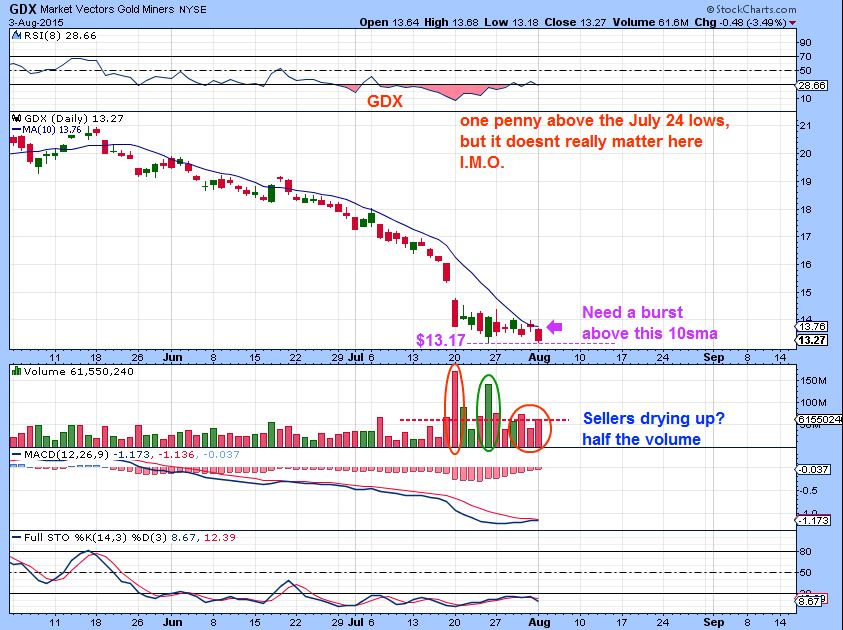This screenshot has height=630, width=843.
Task: Click the 13.76 price tag on the axis
Action: click(x=812, y=327)
